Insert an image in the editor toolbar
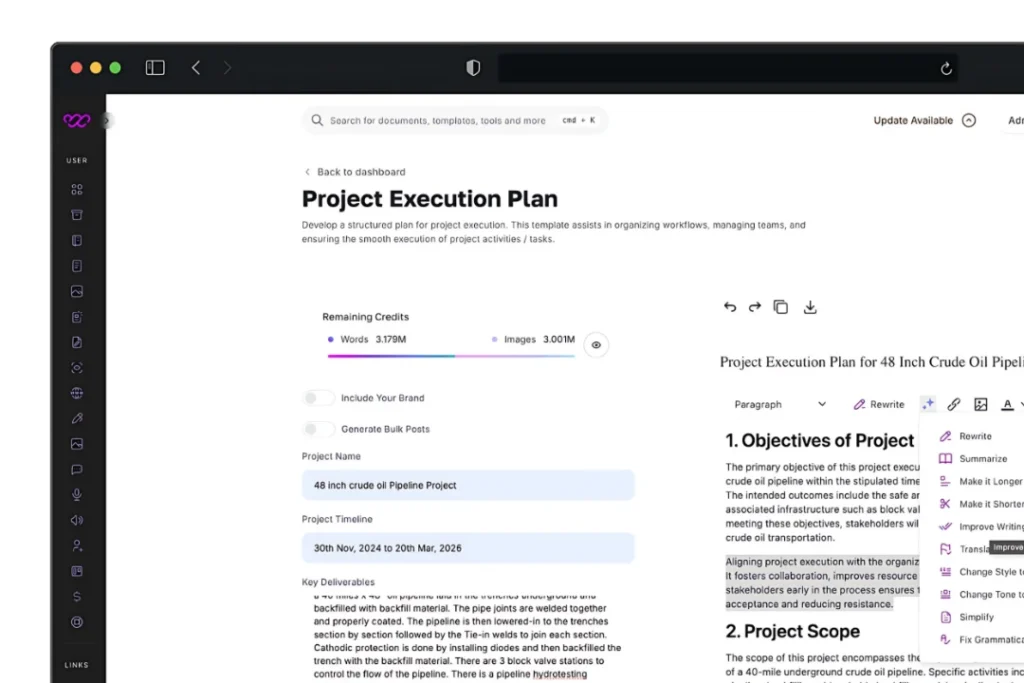1024x683 pixels. (x=980, y=405)
